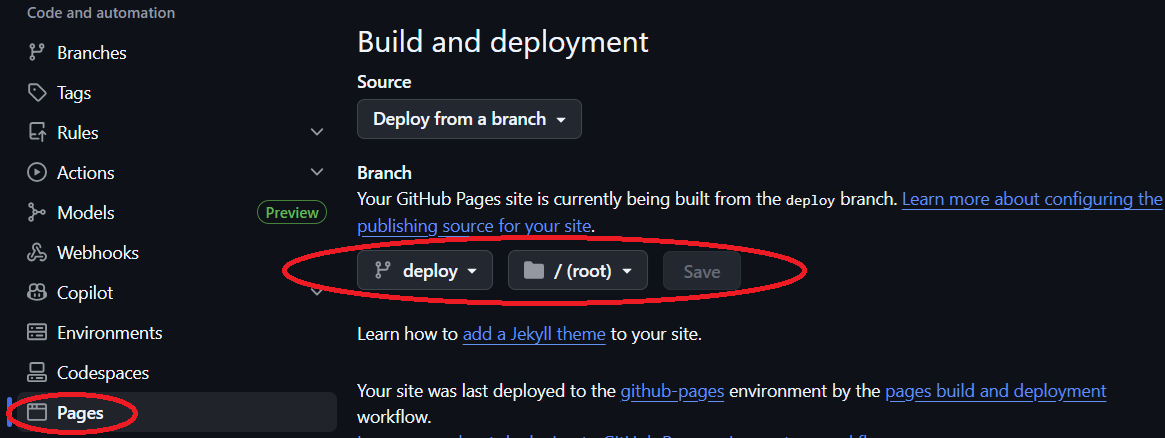The image size is (1165, 438).
Task: Click the Rules icon in sidebar
Action: pos(37,133)
